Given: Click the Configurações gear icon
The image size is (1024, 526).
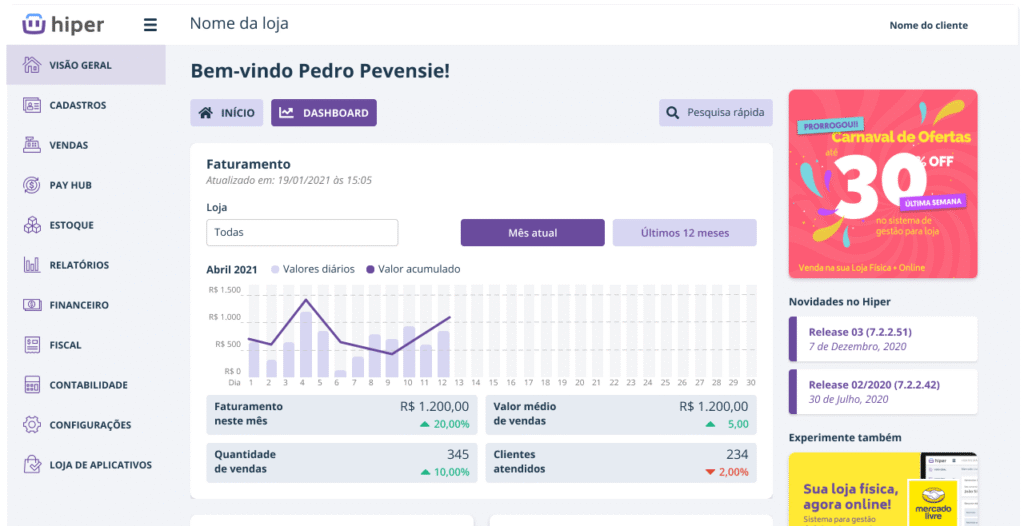Looking at the screenshot, I should tap(31, 425).
